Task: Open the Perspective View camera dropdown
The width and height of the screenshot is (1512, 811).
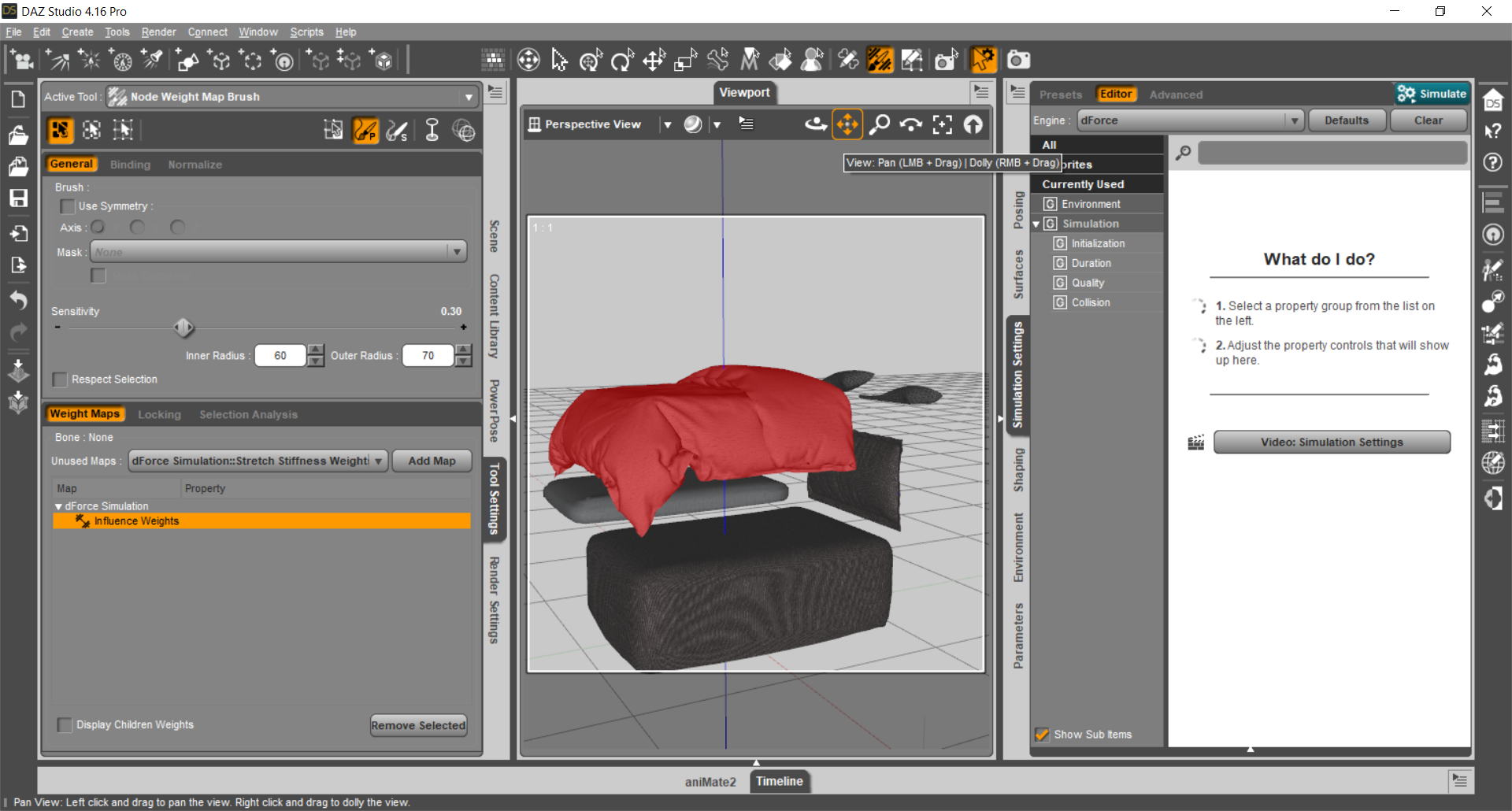Action: click(668, 124)
